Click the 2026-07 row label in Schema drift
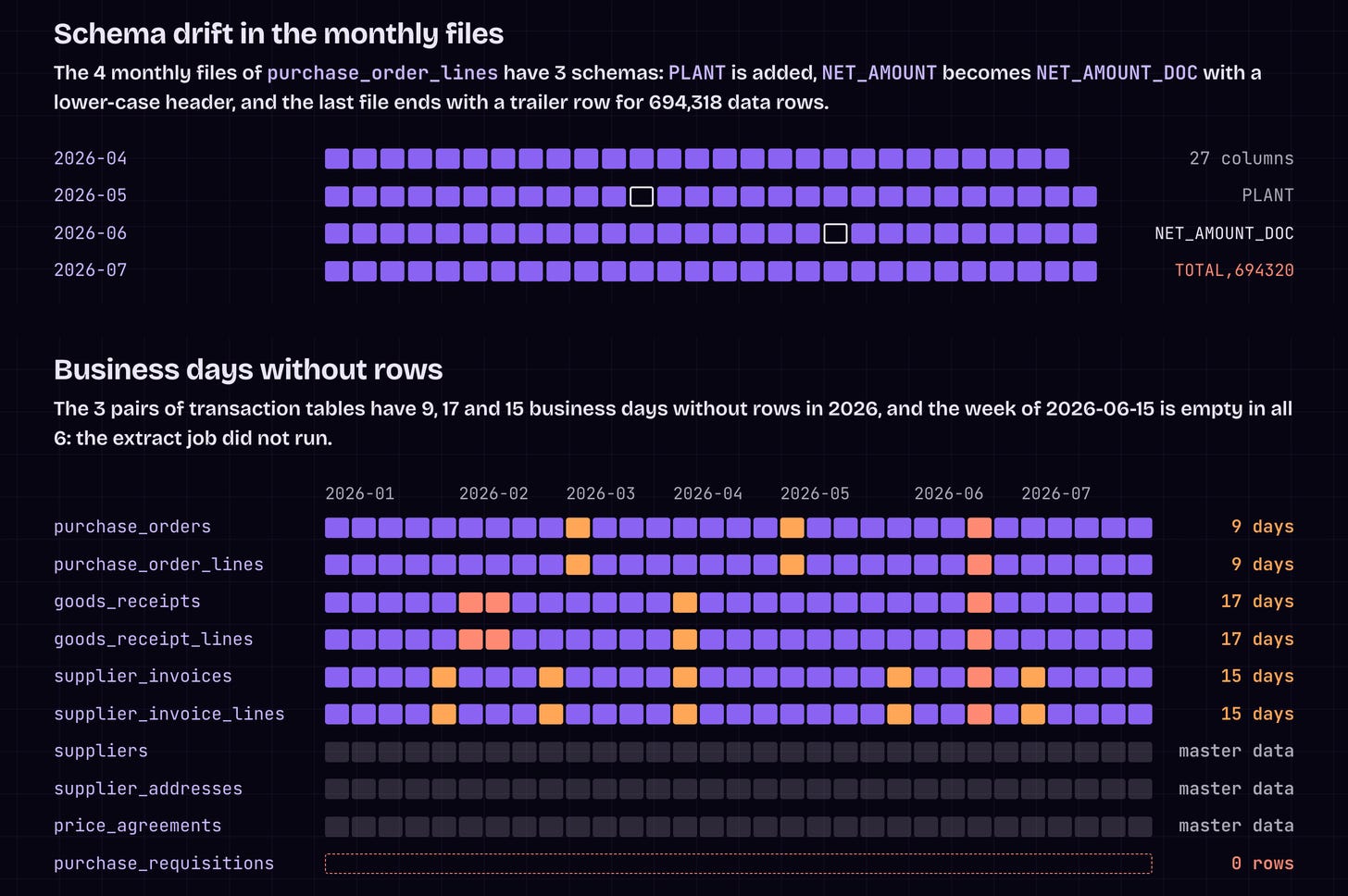Screen dimensions: 1348x896 click(91, 270)
